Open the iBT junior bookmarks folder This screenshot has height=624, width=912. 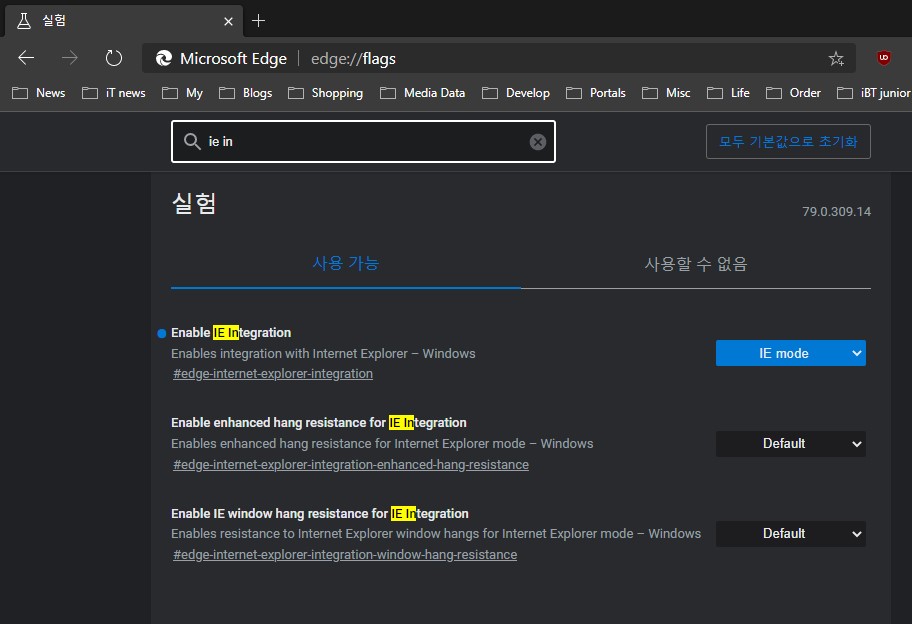pos(874,93)
